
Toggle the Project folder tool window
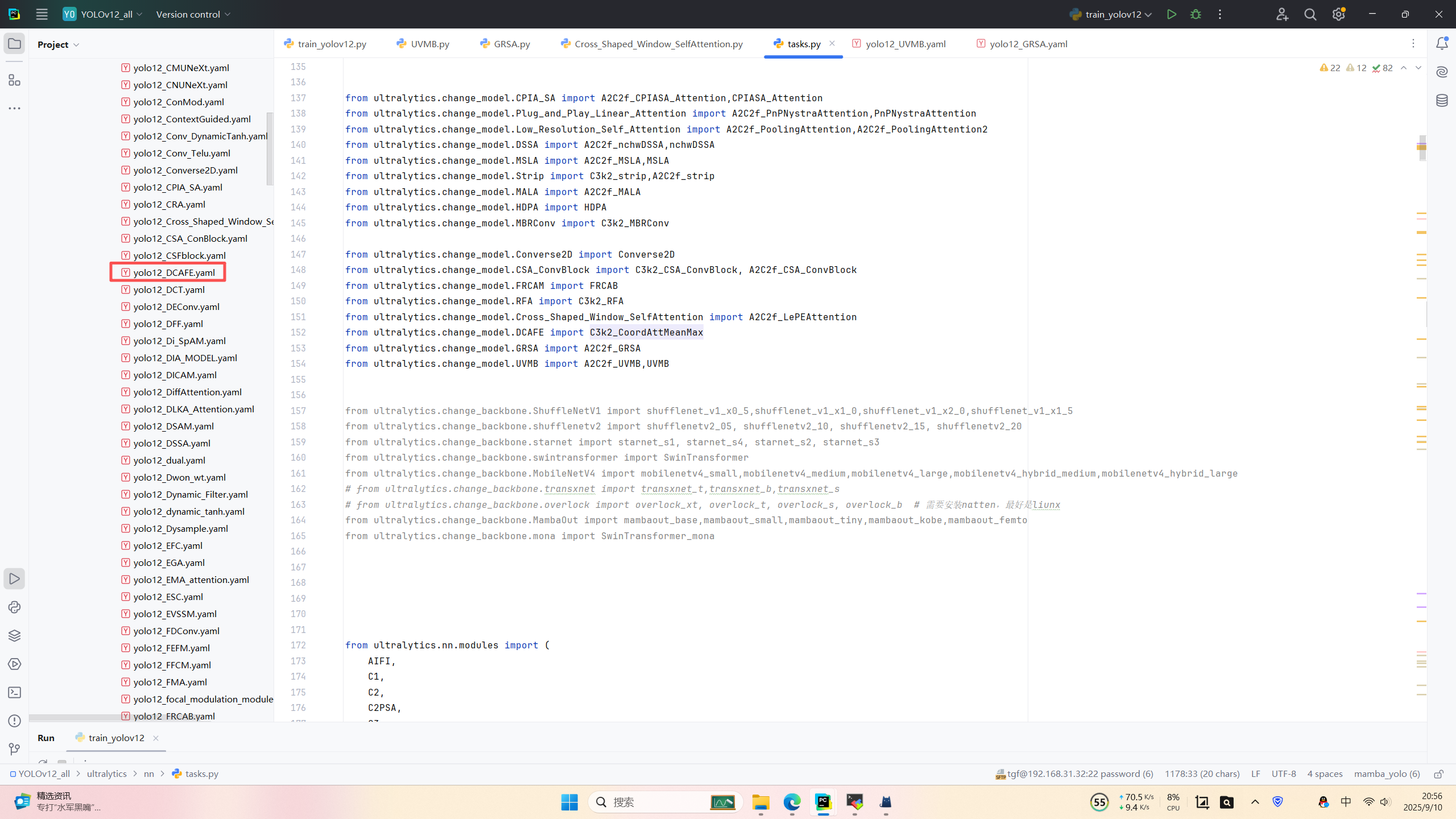[x=14, y=44]
